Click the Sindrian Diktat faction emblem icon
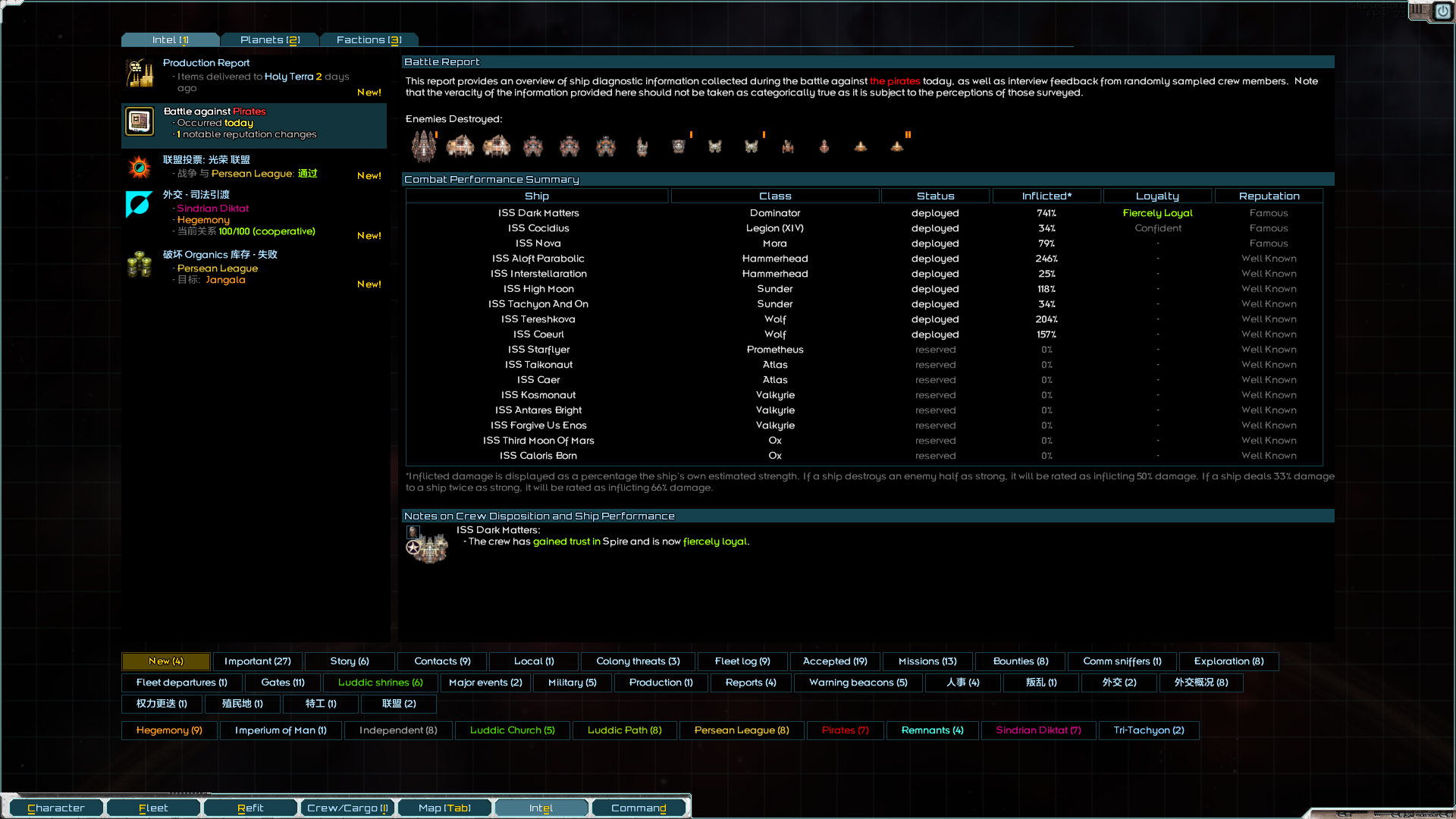1456x819 pixels. [140, 203]
